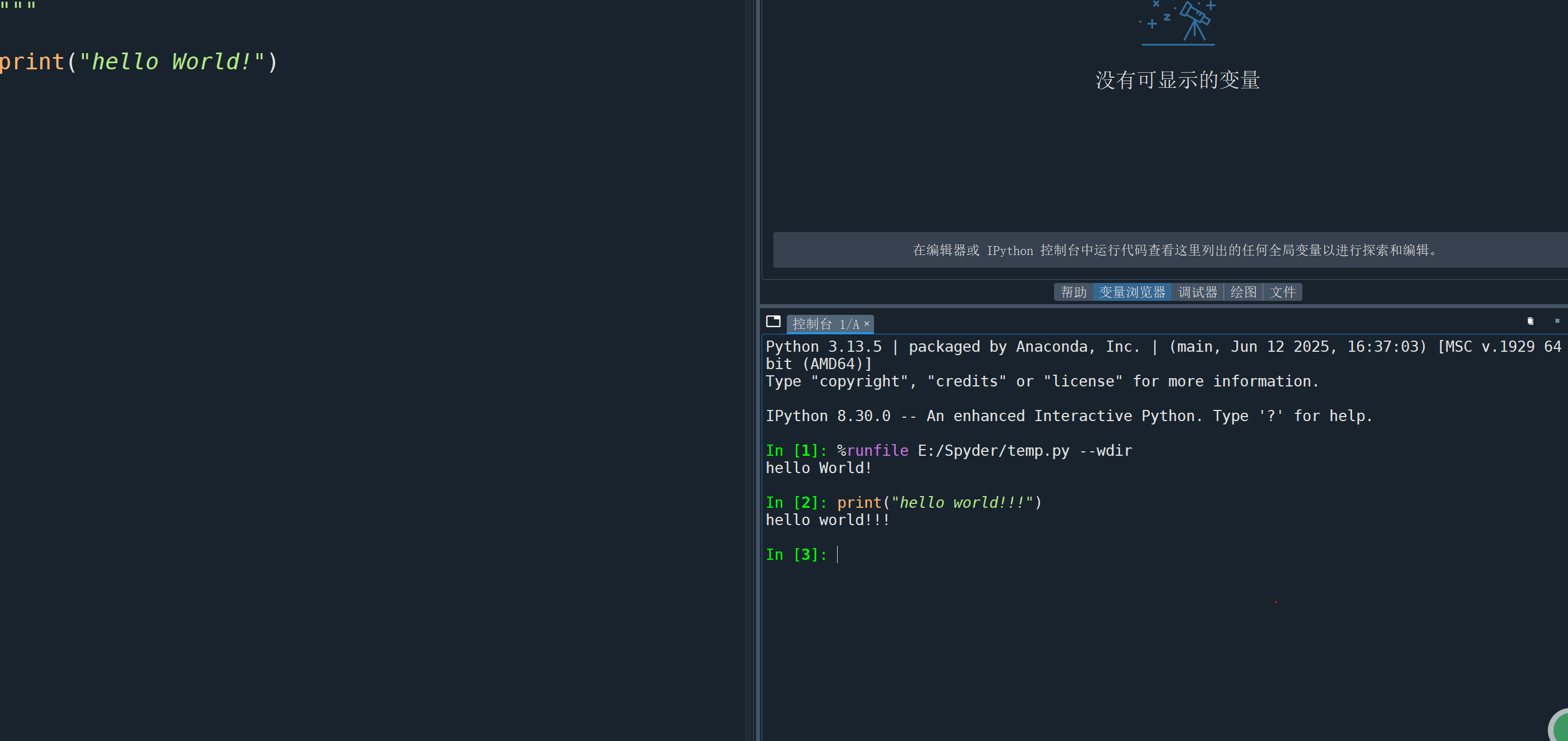This screenshot has height=741, width=1568.
Task: Switch to the 帮助 pane tab
Action: (1073, 292)
